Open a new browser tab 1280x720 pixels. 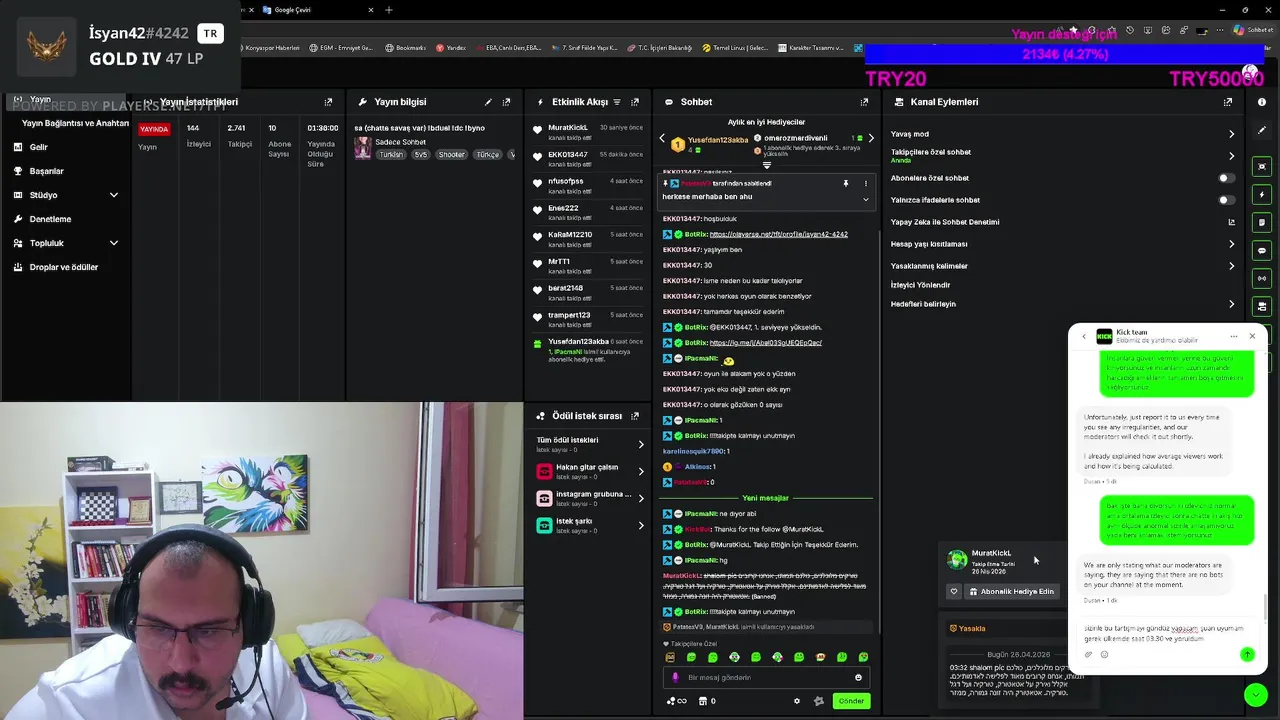click(x=389, y=10)
